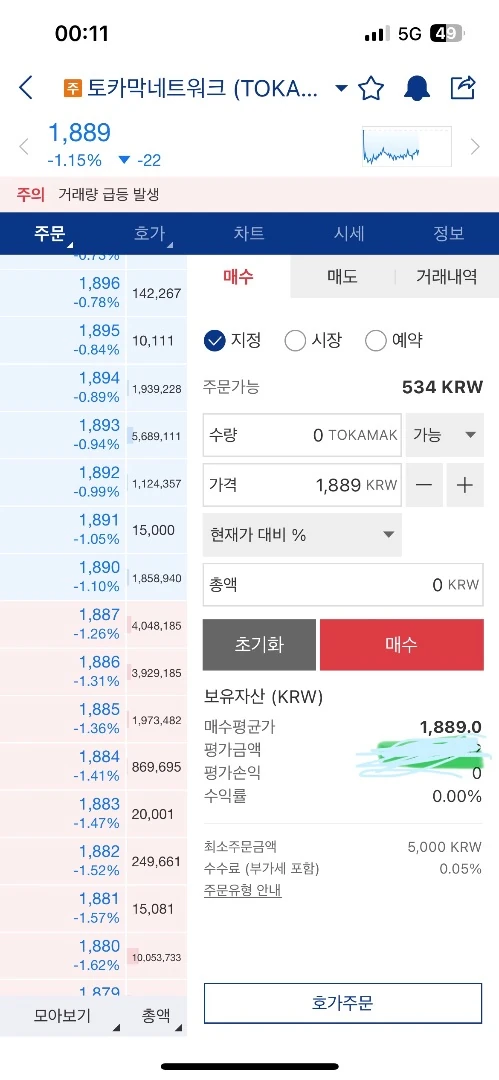Tap the red 매수 buy button
The height and width of the screenshot is (1080, 499).
tap(402, 645)
